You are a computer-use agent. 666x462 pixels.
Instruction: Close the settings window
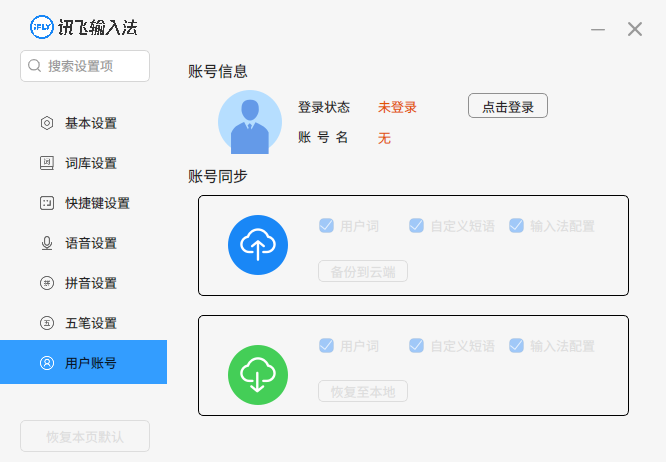pyautogui.click(x=635, y=29)
